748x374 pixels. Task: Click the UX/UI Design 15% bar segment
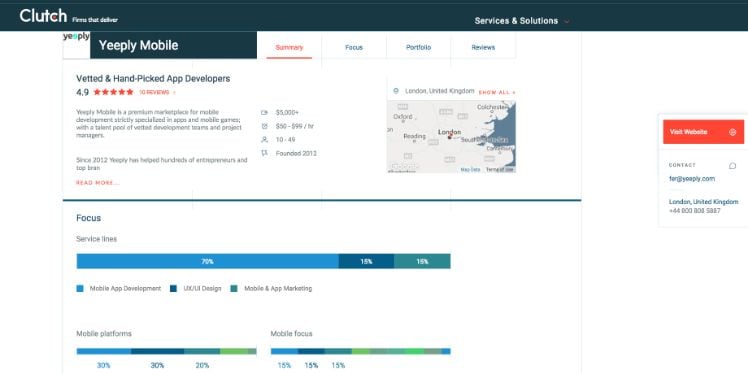tap(366, 261)
